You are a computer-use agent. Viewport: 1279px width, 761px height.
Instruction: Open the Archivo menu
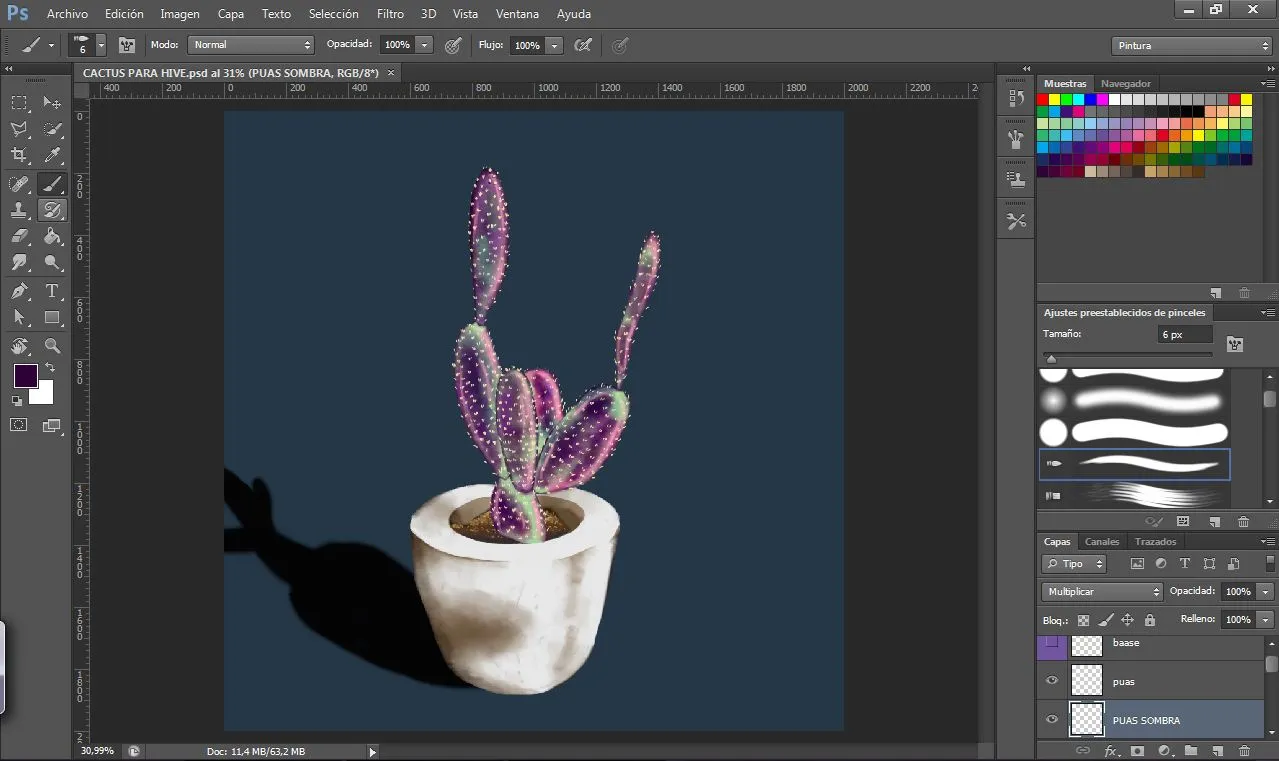coord(67,14)
